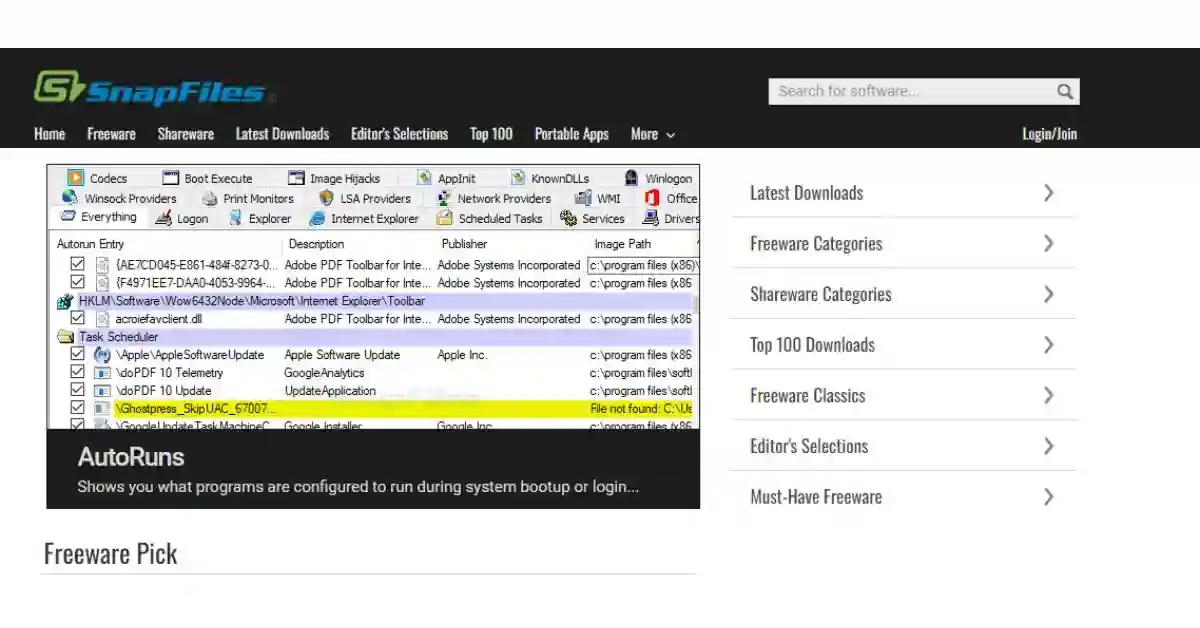The image size is (1200, 628).
Task: Click the WMI tab icon
Action: (x=583, y=198)
